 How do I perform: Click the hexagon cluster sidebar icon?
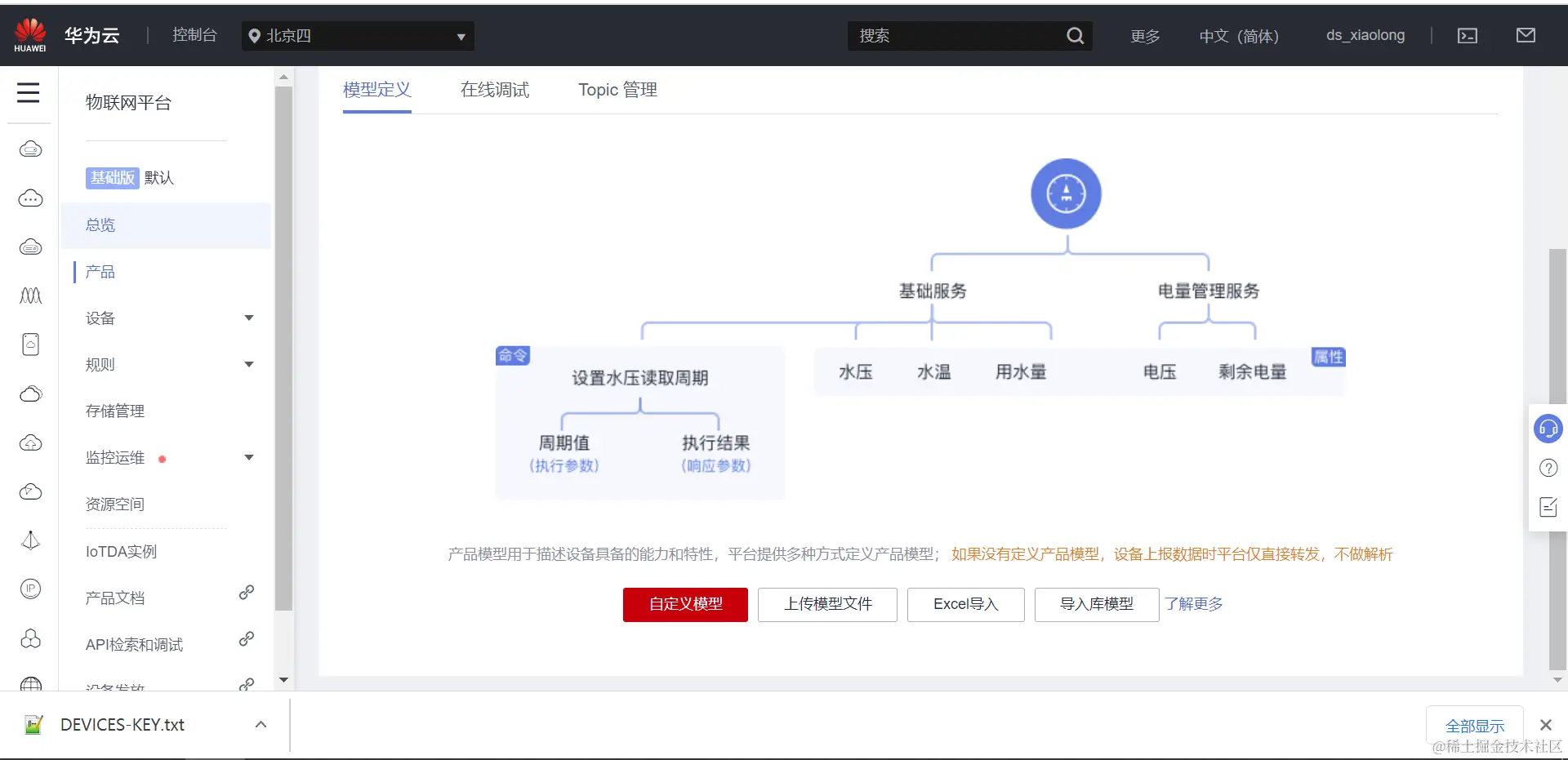(30, 638)
